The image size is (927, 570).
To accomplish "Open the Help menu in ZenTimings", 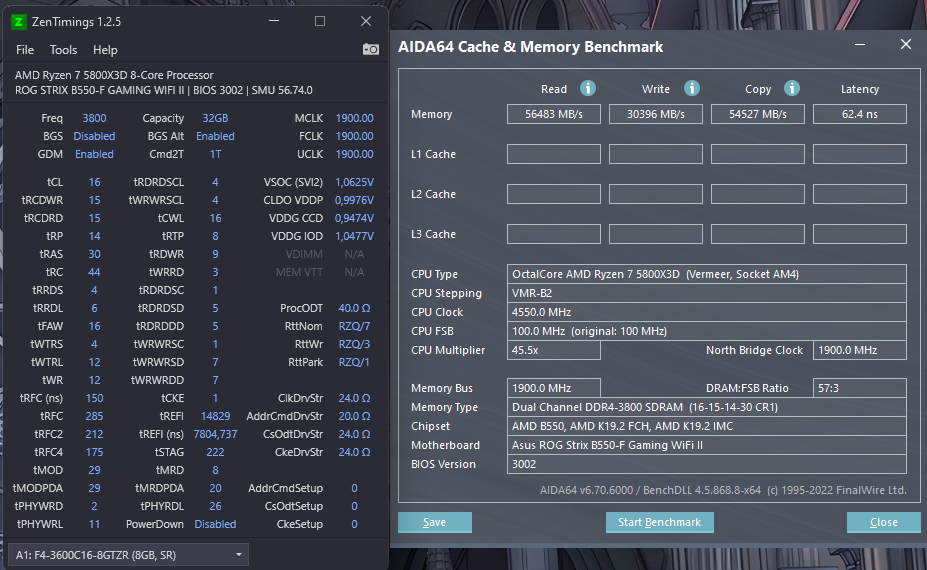I will click(105, 50).
